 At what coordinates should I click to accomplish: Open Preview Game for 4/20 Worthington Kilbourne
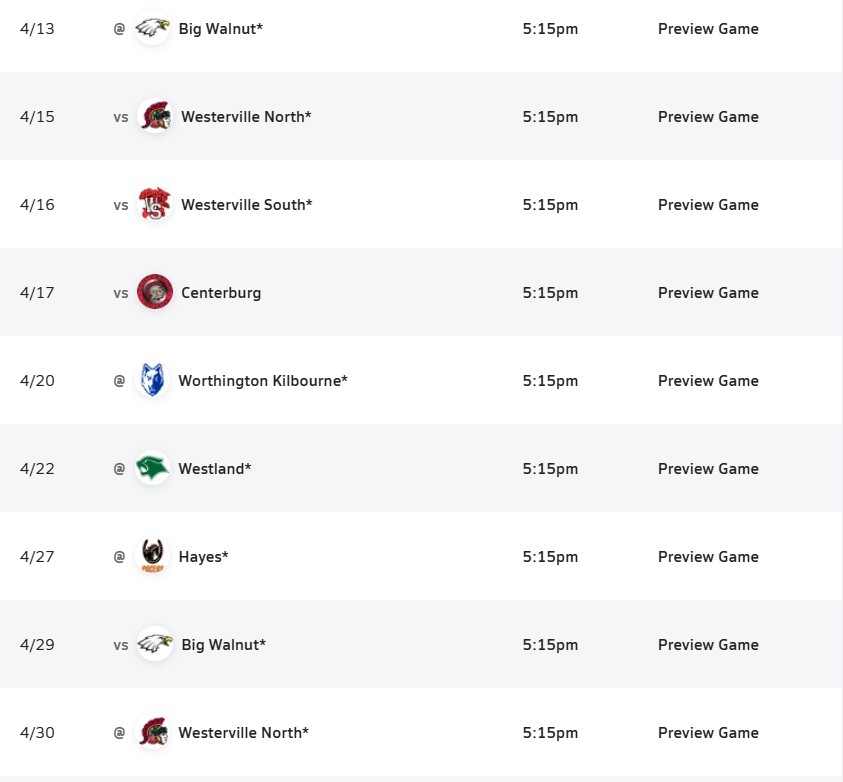point(708,381)
